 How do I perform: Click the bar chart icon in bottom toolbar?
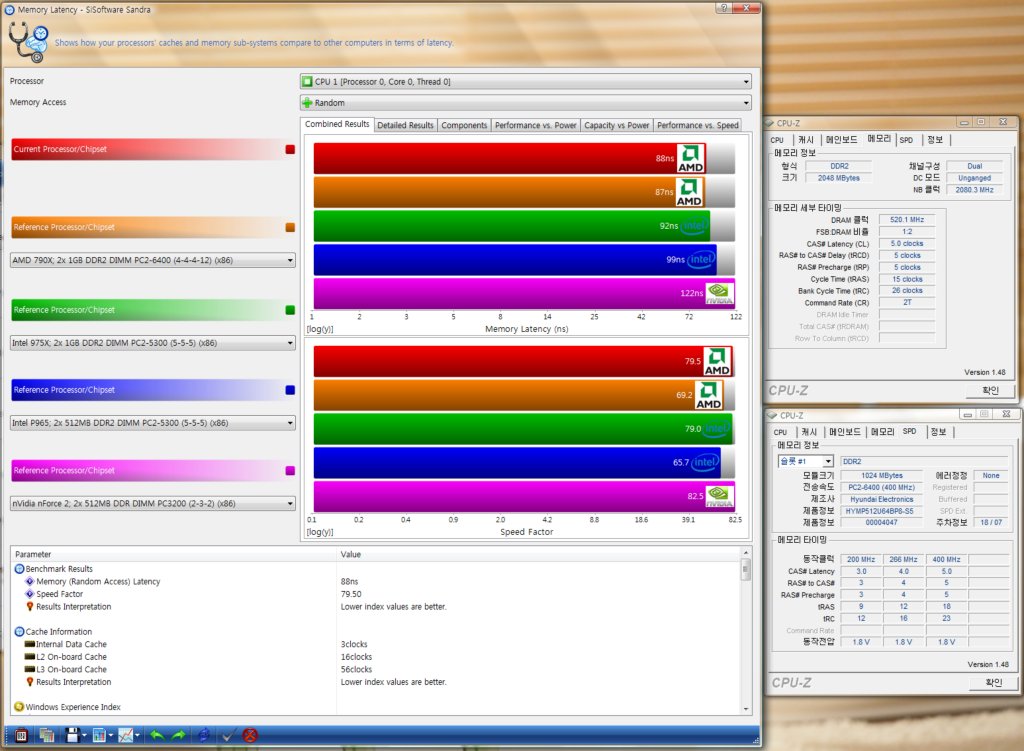99,735
